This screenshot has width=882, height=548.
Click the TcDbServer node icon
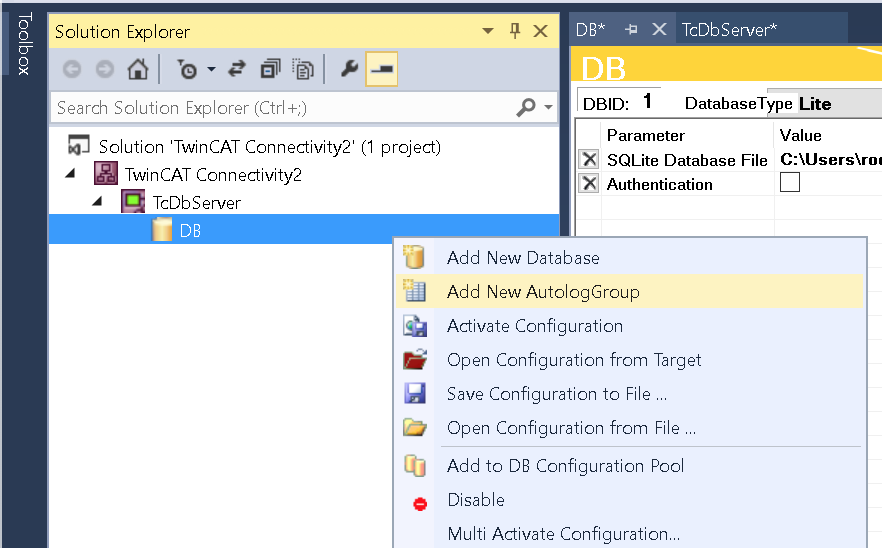click(x=133, y=201)
